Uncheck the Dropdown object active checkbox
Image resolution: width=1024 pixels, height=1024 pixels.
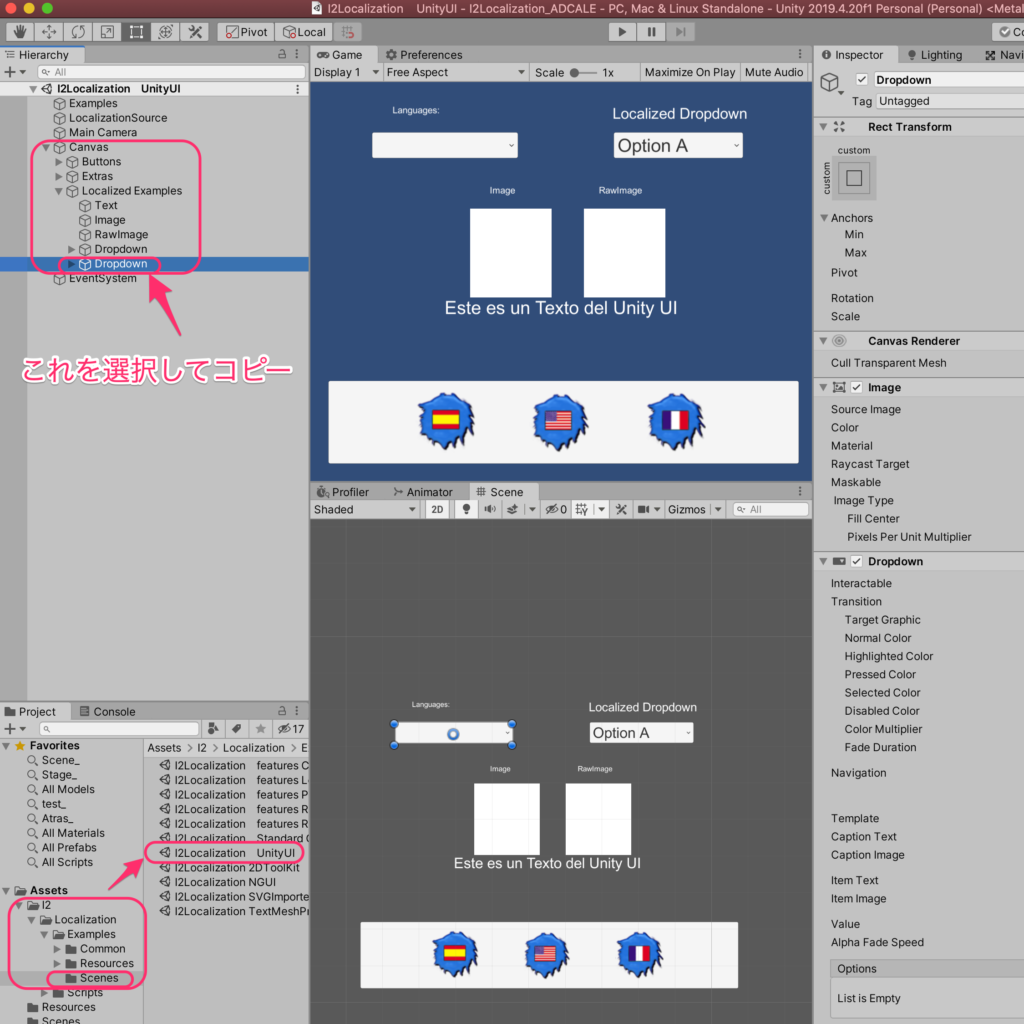[x=862, y=80]
